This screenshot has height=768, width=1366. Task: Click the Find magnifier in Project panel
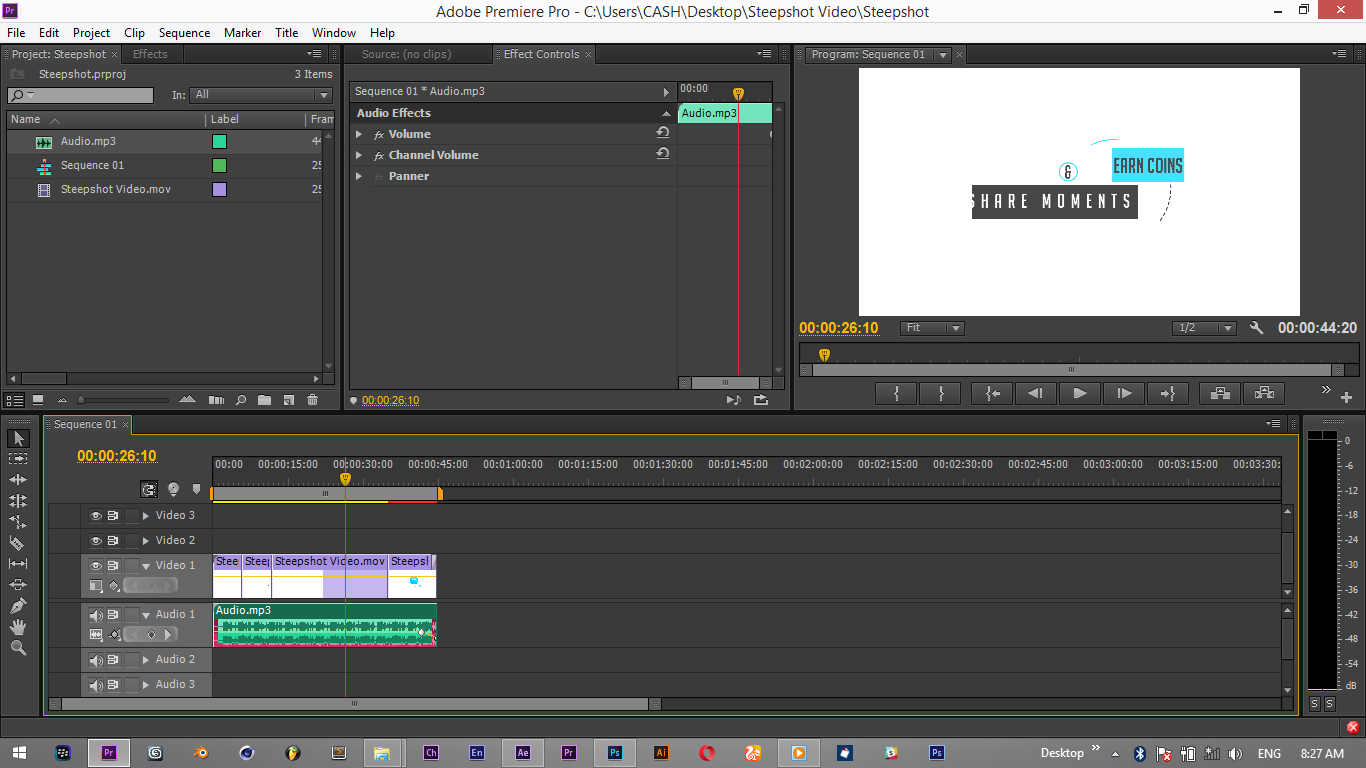click(x=241, y=400)
